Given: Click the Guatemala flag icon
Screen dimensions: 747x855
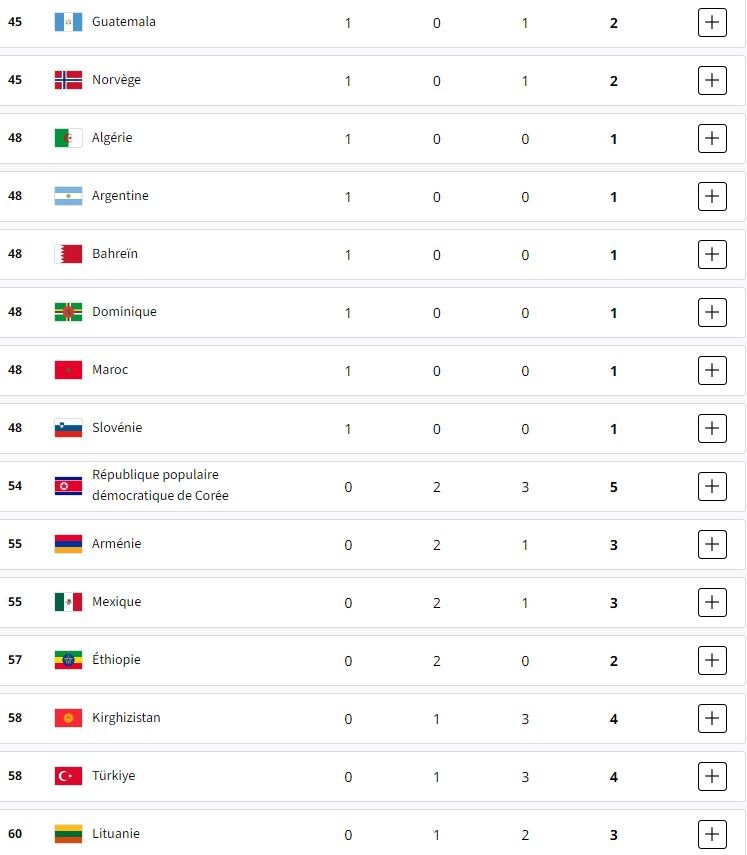Looking at the screenshot, I should point(68,22).
